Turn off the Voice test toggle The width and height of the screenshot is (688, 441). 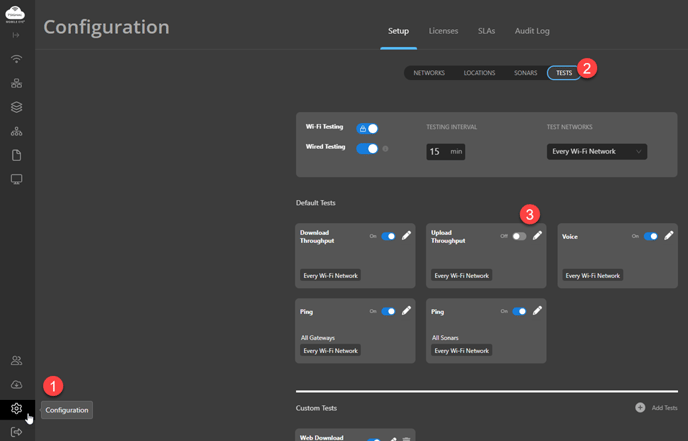click(x=651, y=236)
